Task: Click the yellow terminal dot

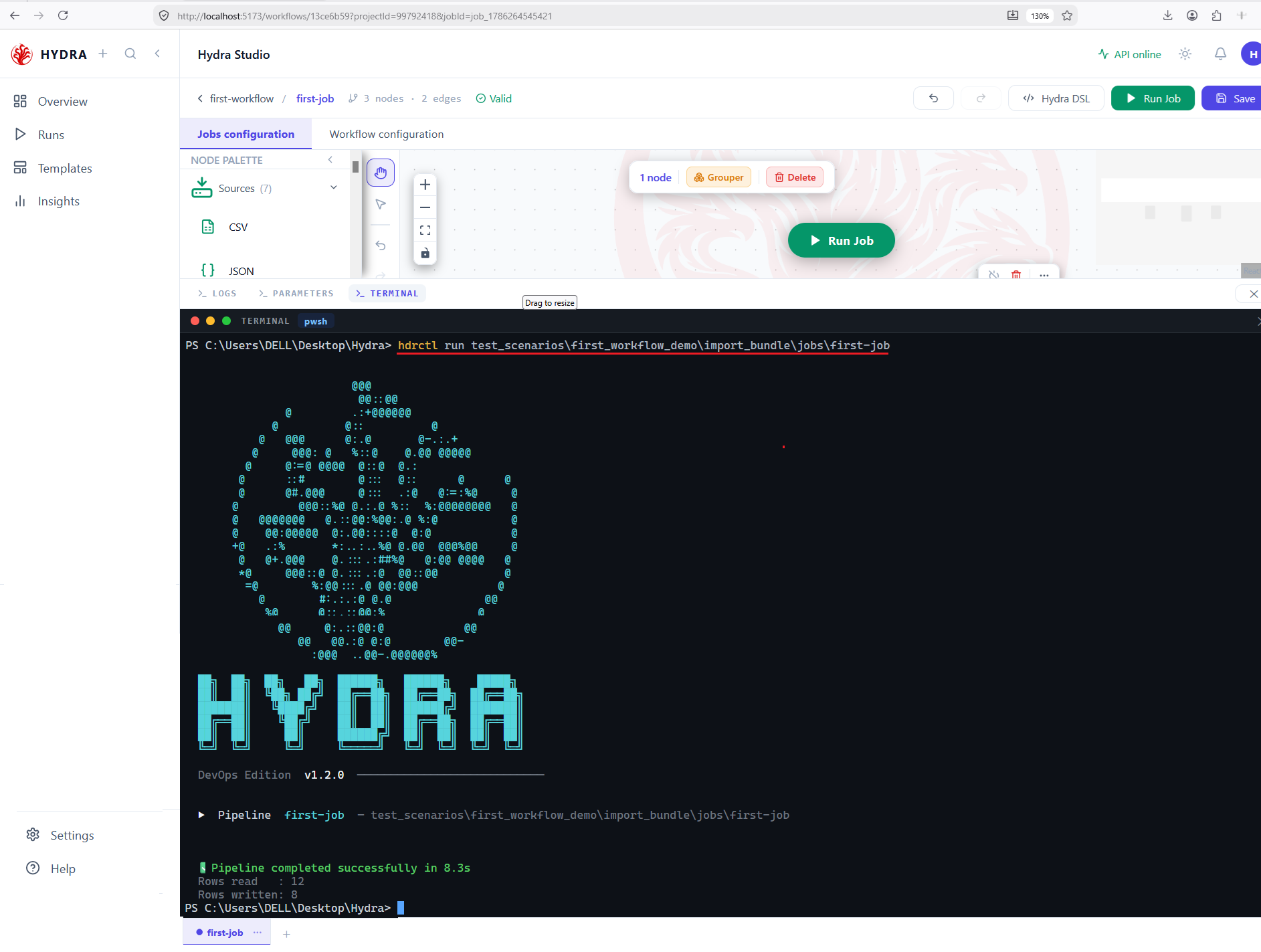Action: pos(210,321)
